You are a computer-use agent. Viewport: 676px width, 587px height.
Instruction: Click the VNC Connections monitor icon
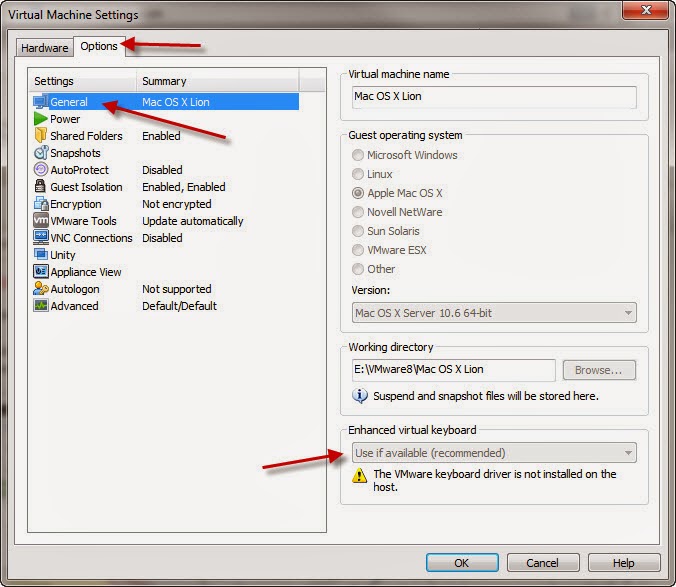point(41,237)
